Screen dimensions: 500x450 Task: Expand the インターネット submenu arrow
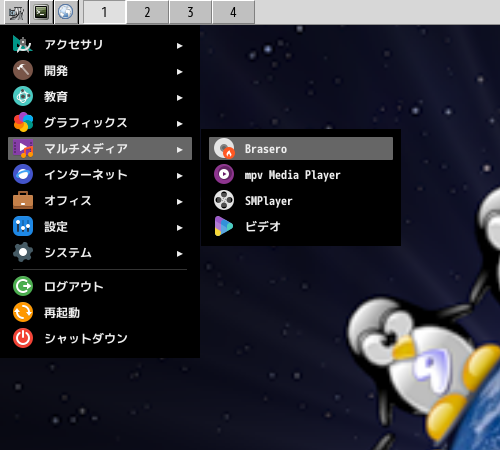click(x=180, y=176)
